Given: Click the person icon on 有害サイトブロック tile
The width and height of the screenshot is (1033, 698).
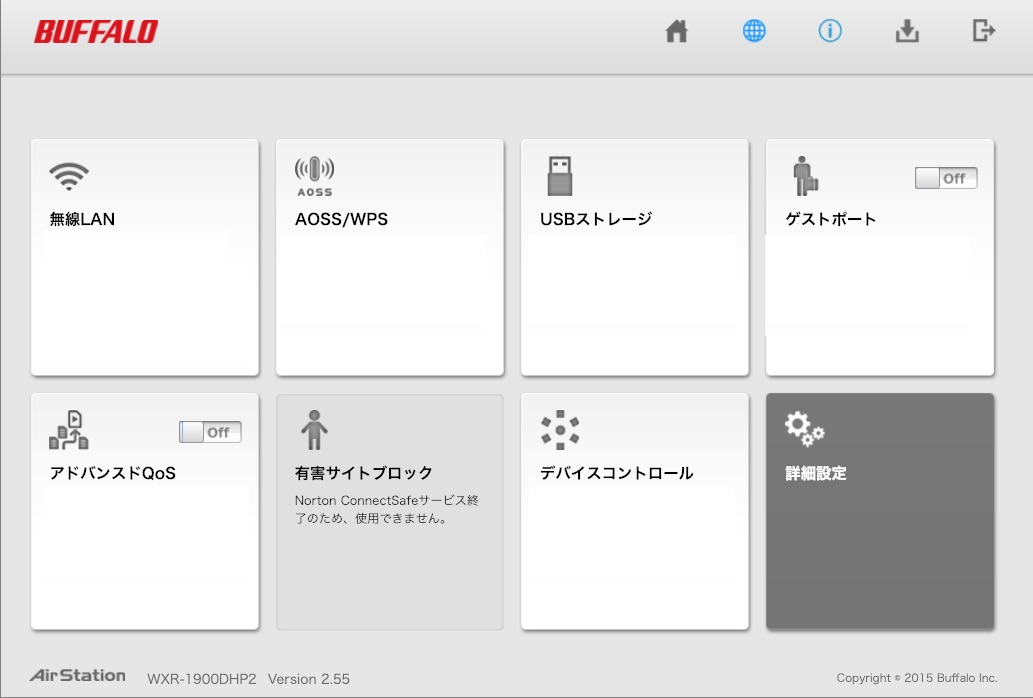Looking at the screenshot, I should [314, 430].
